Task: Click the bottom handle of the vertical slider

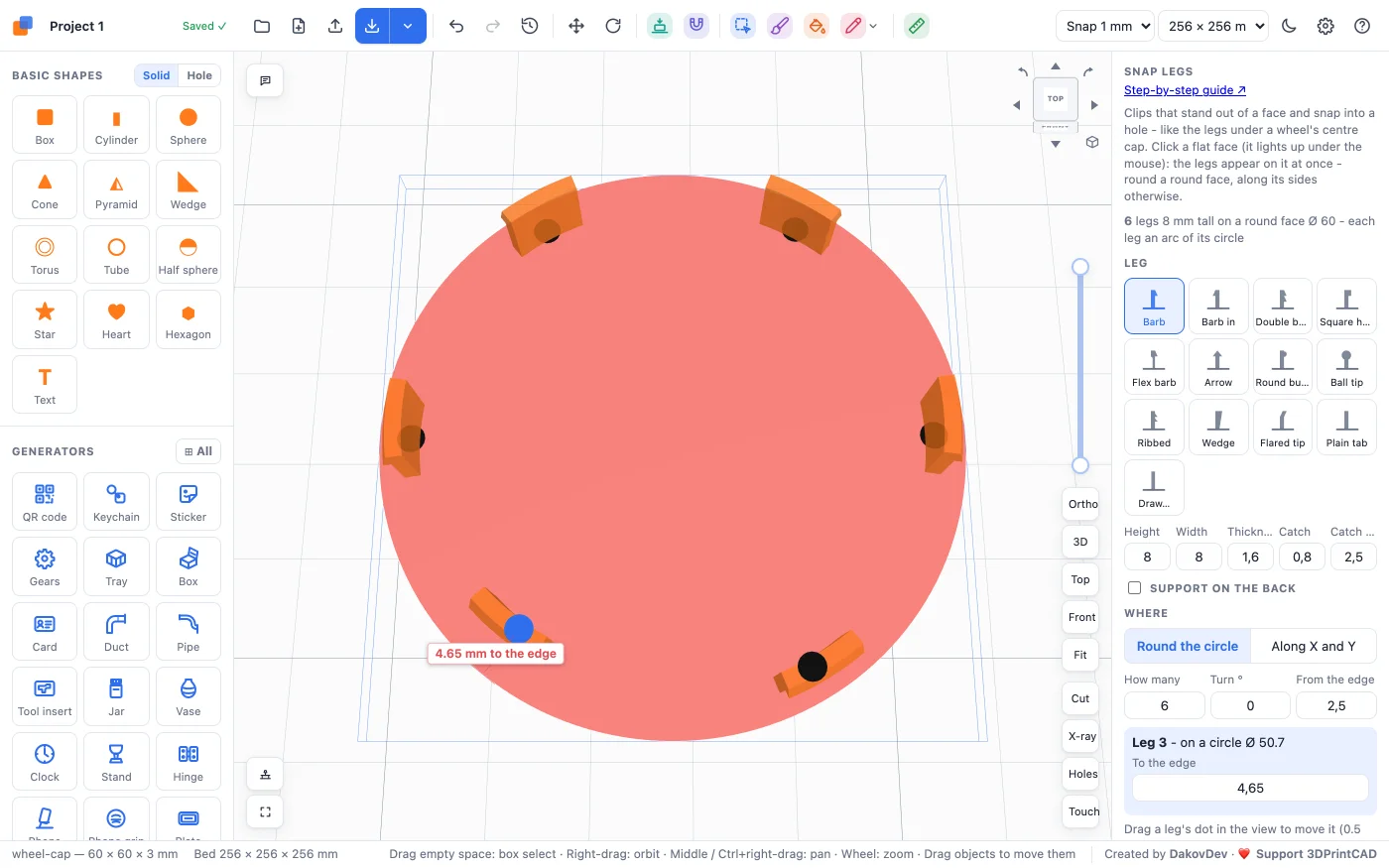Action: [x=1080, y=465]
